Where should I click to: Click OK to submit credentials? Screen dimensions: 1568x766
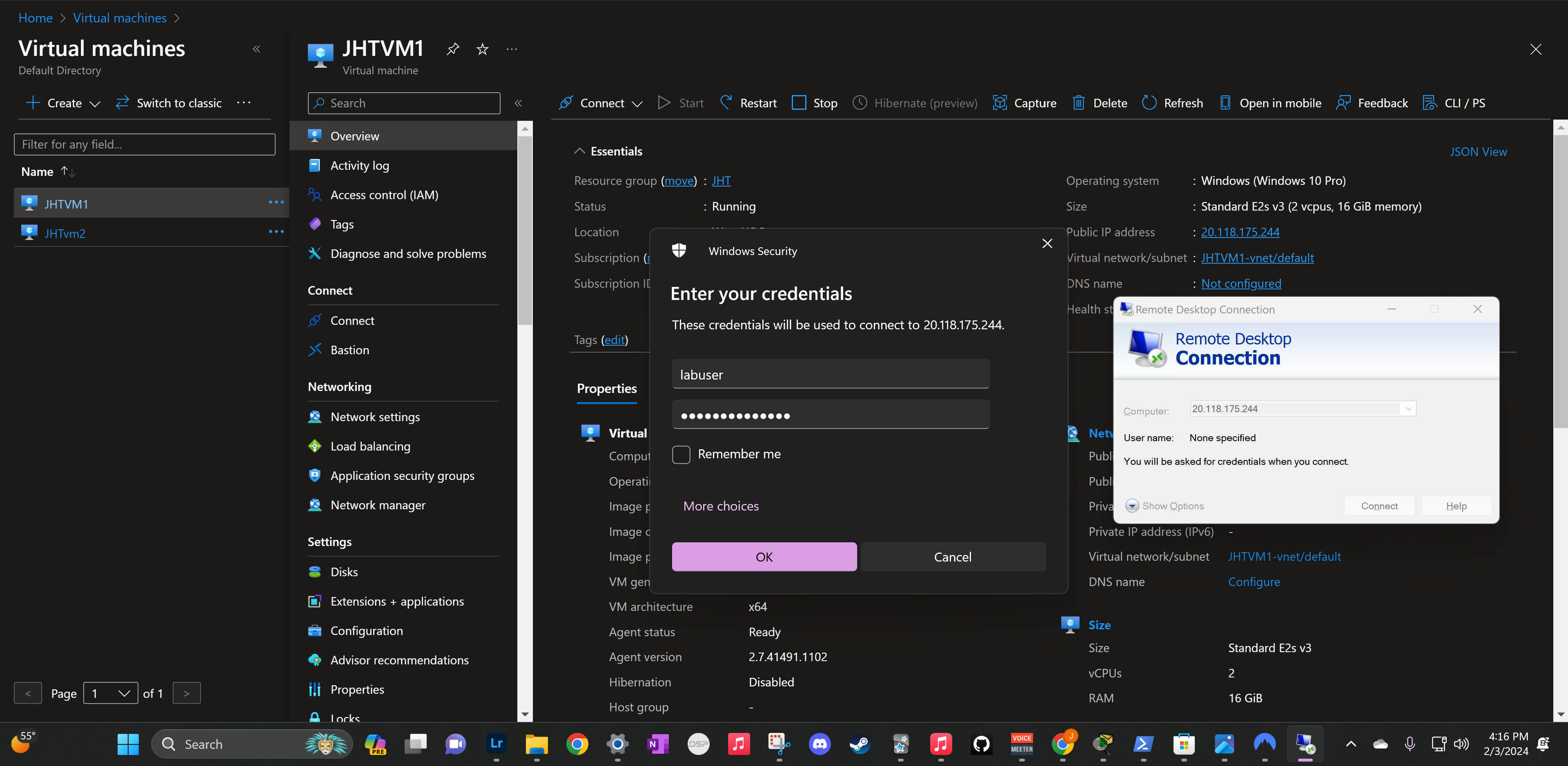click(x=764, y=557)
